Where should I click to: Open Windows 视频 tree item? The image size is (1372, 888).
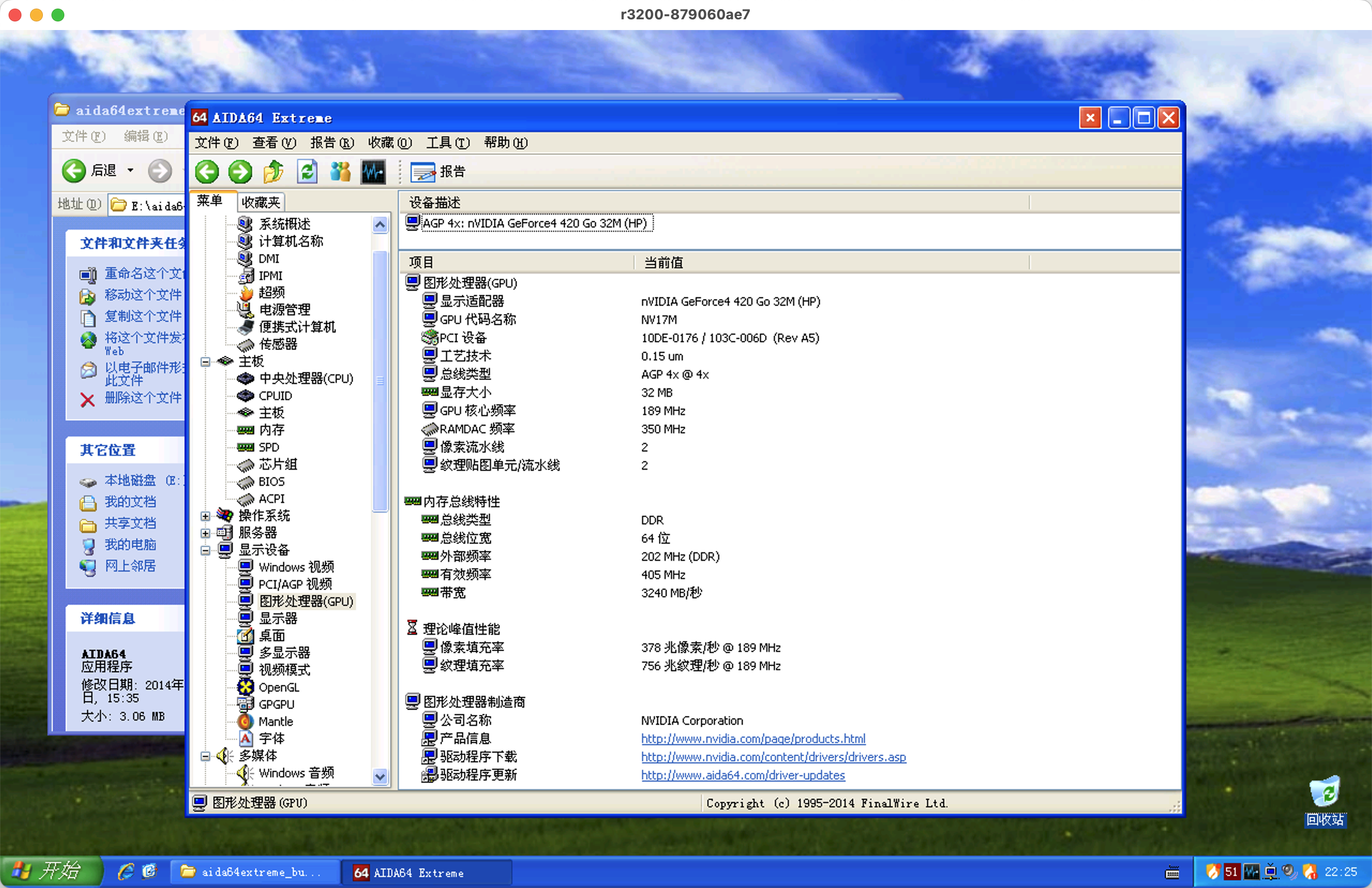(x=296, y=567)
